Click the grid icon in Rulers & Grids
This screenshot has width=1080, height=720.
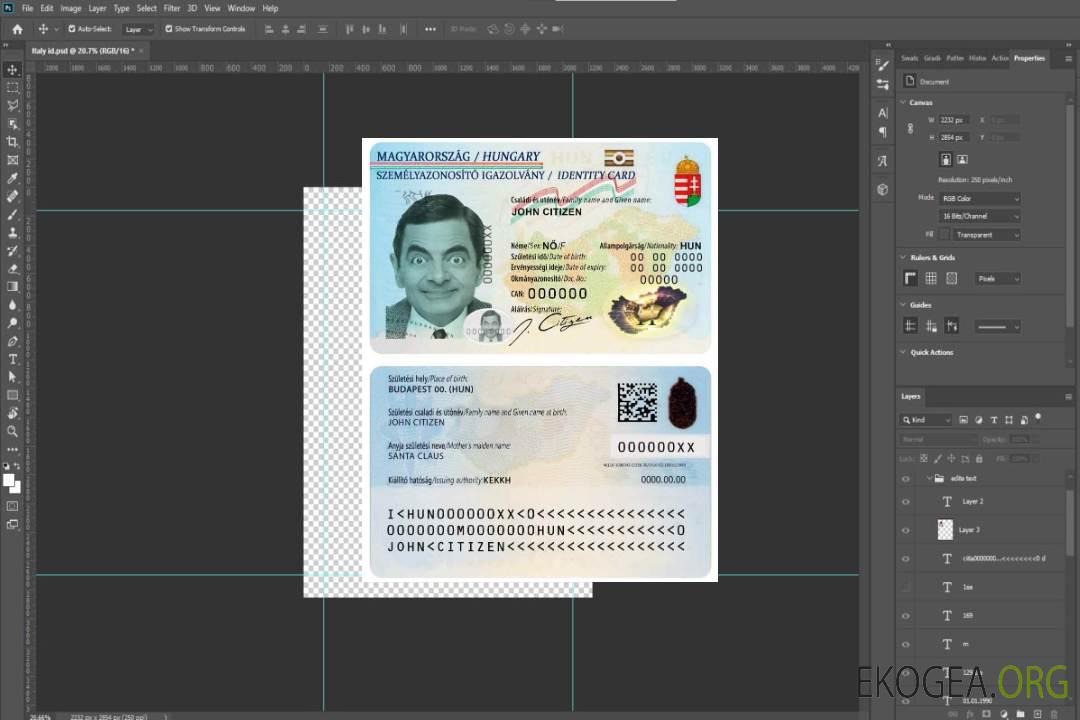point(931,278)
